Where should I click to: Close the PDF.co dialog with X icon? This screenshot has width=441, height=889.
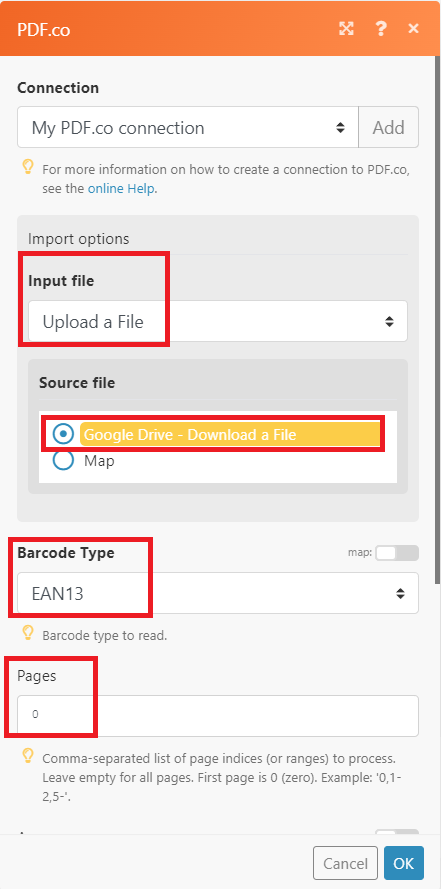click(414, 28)
